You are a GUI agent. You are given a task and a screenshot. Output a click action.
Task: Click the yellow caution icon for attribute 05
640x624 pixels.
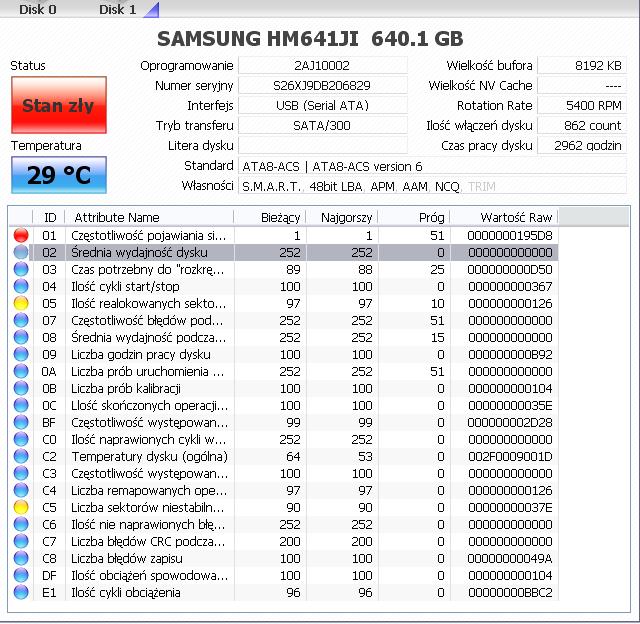[x=21, y=303]
